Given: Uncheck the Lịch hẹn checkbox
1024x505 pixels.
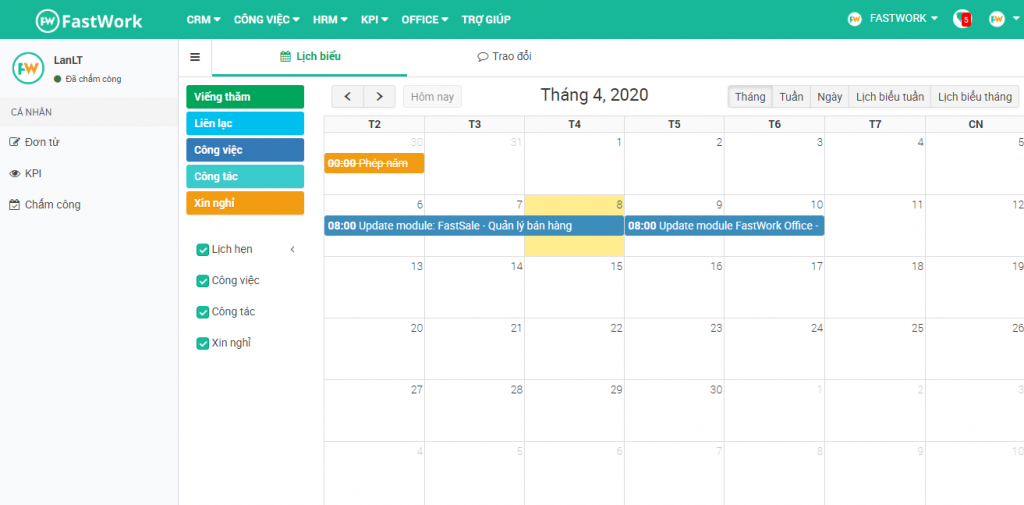Looking at the screenshot, I should pos(203,250).
